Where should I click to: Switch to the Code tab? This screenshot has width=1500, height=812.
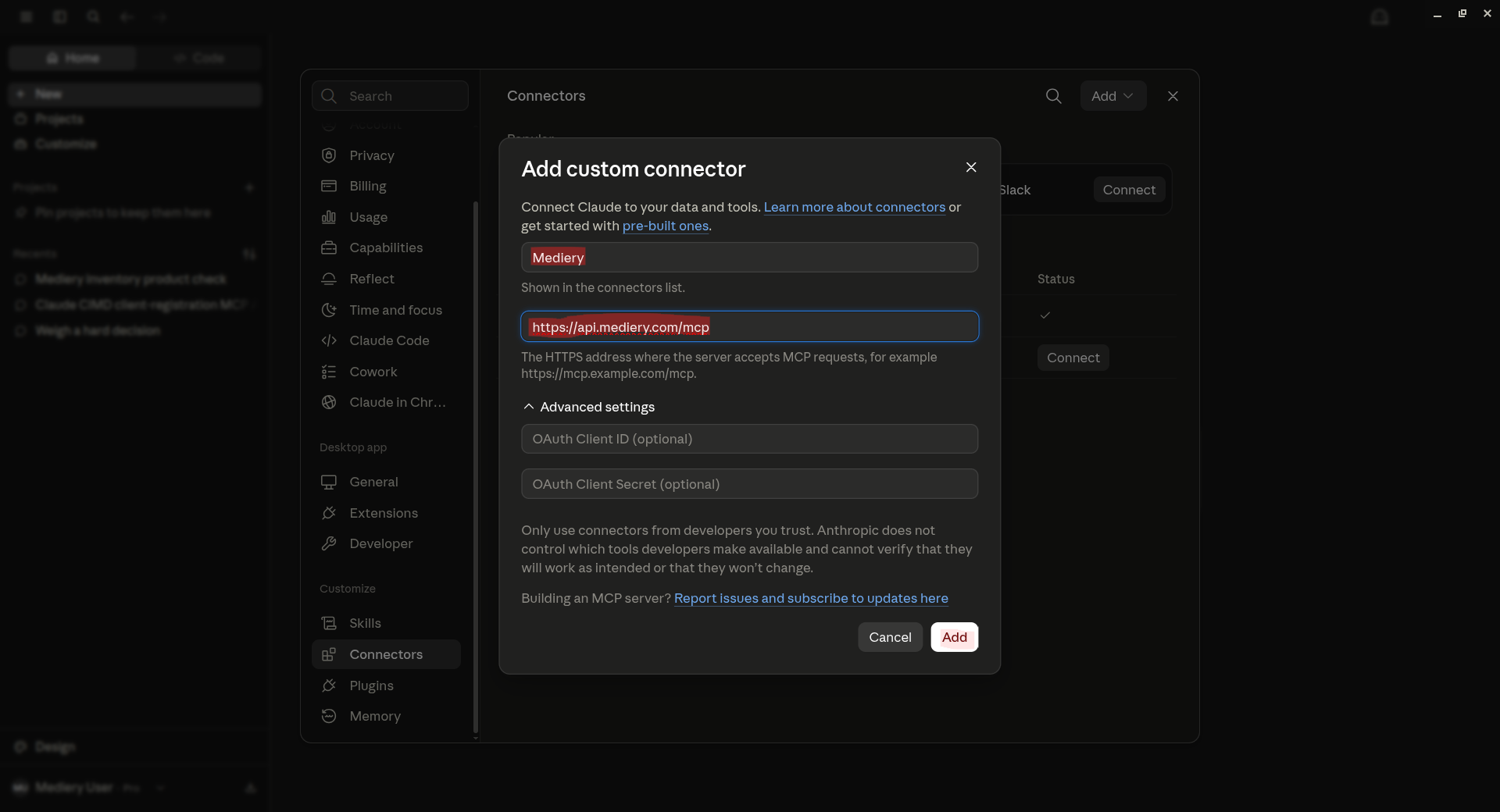point(199,58)
